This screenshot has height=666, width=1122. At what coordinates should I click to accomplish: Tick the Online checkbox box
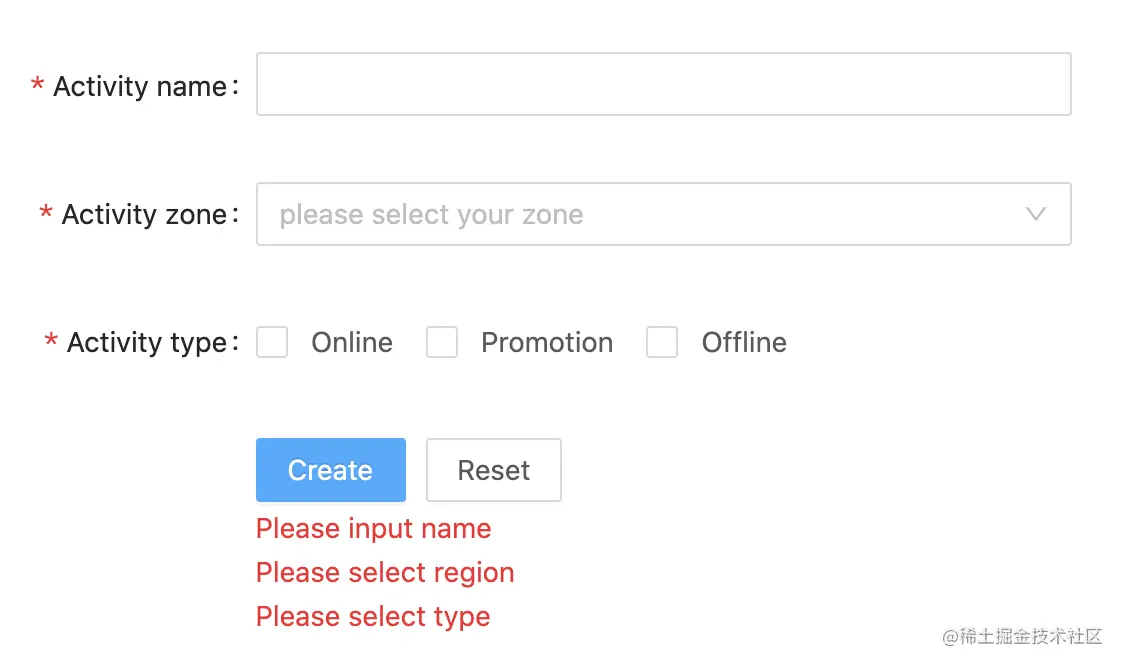click(272, 342)
